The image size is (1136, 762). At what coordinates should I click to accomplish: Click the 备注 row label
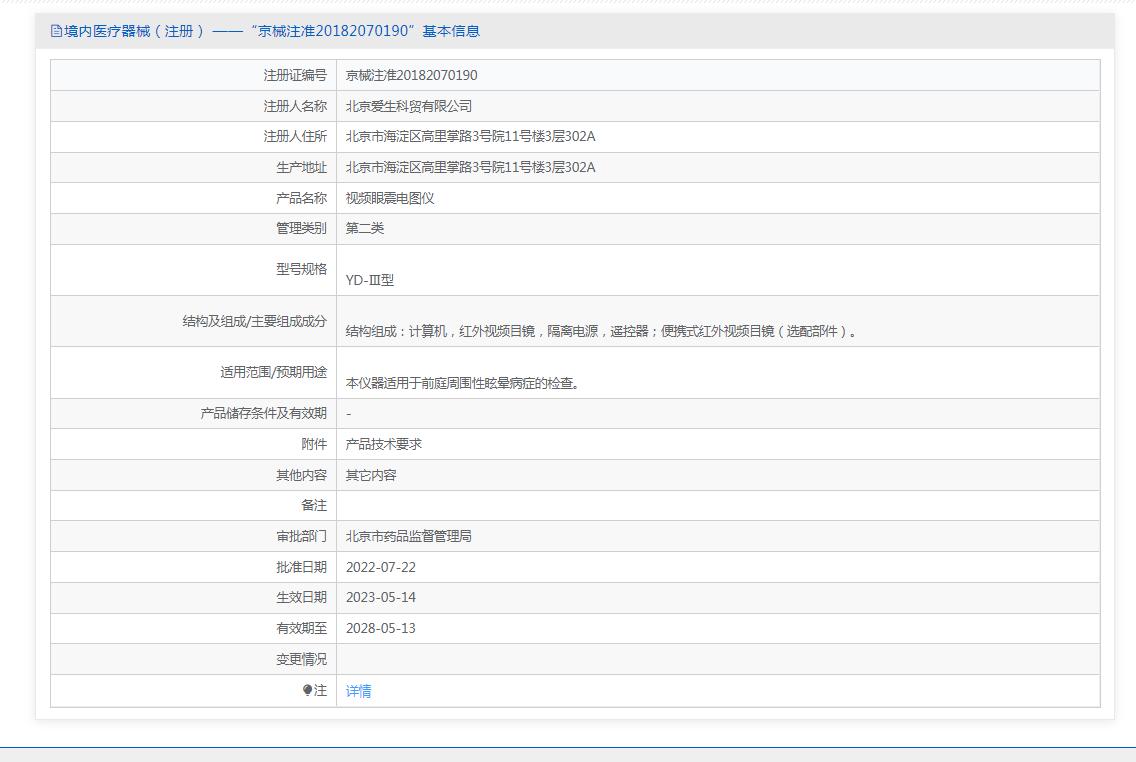coord(314,506)
